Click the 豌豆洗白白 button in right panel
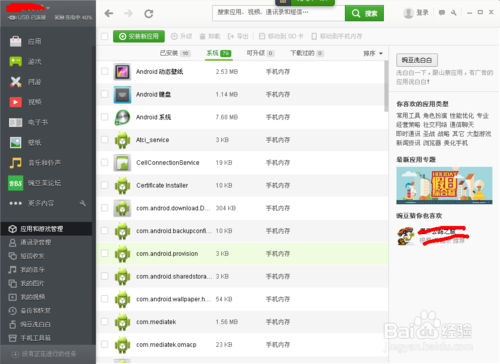Viewport: 500px width, 364px height. [417, 60]
